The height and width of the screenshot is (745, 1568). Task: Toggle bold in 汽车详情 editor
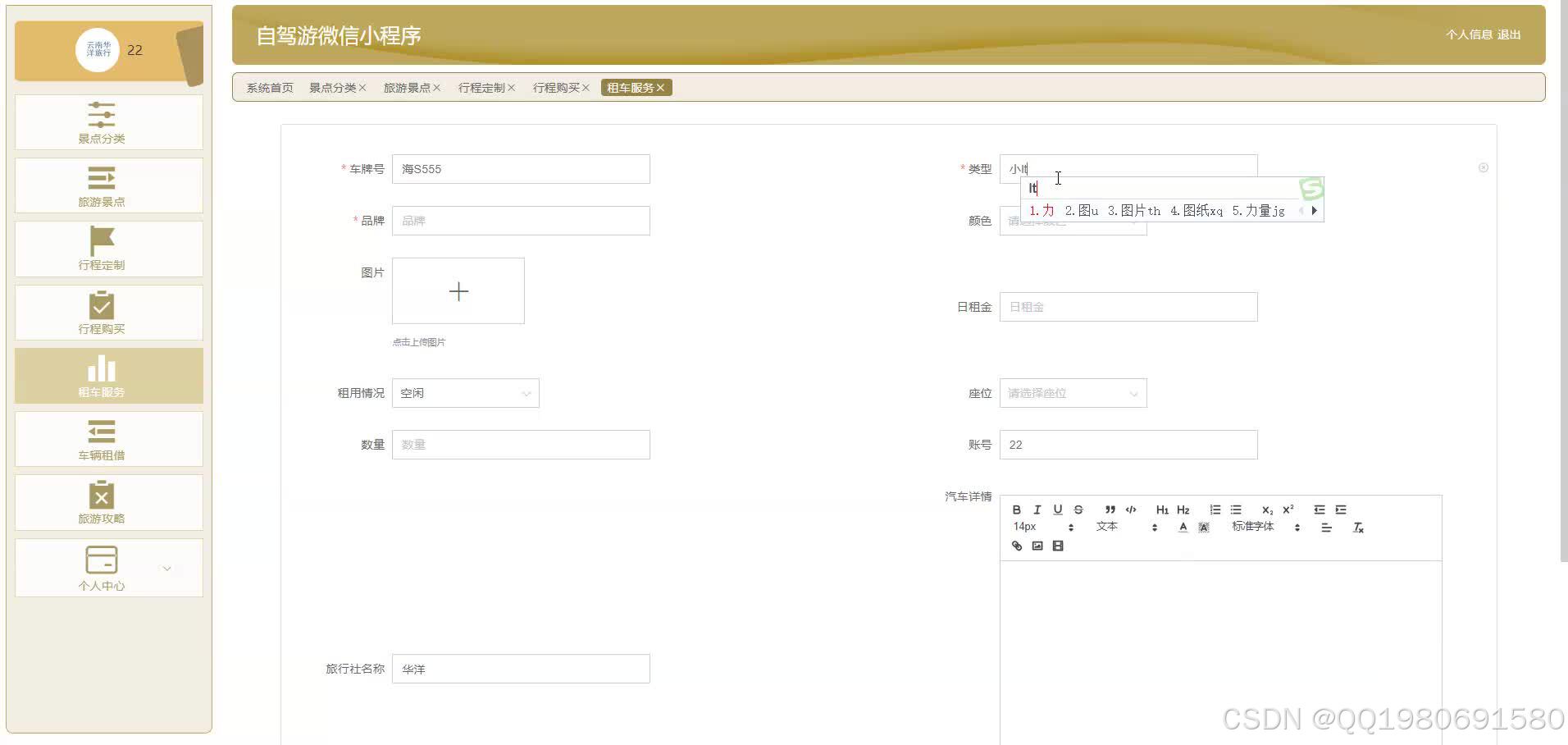click(1017, 510)
